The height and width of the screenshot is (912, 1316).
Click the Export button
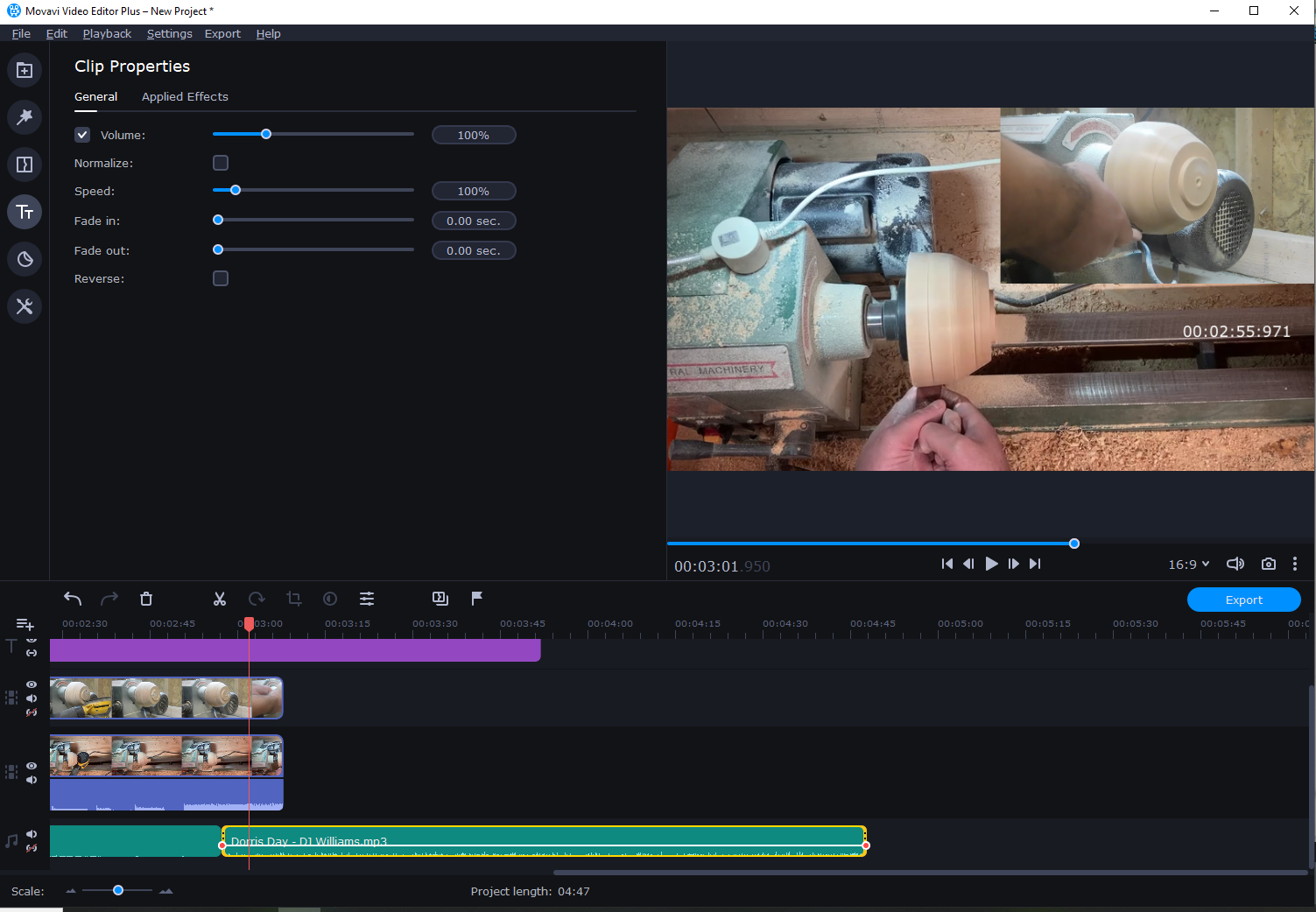[x=1243, y=599]
